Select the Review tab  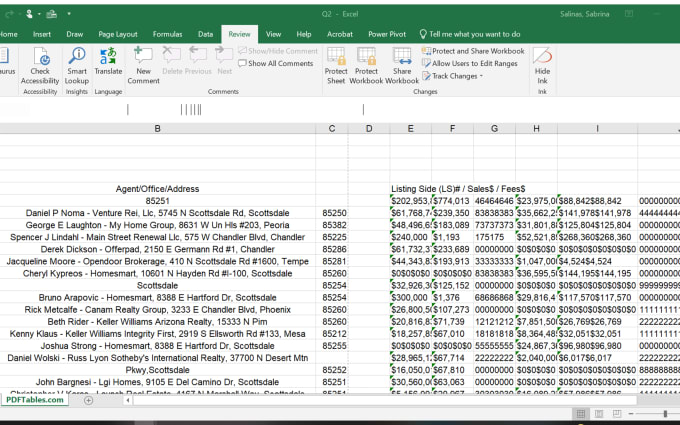coord(239,34)
